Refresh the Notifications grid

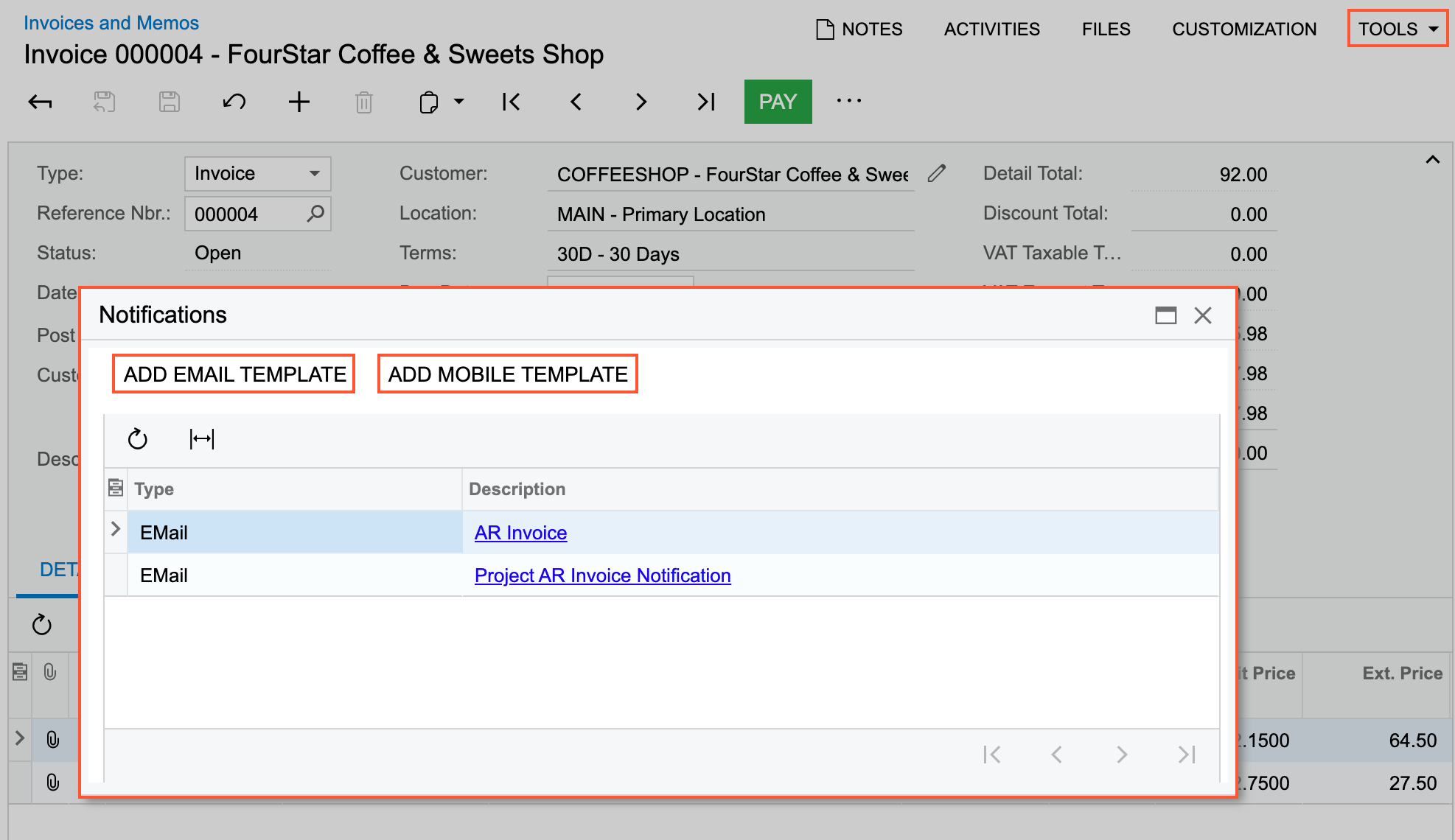tap(138, 439)
